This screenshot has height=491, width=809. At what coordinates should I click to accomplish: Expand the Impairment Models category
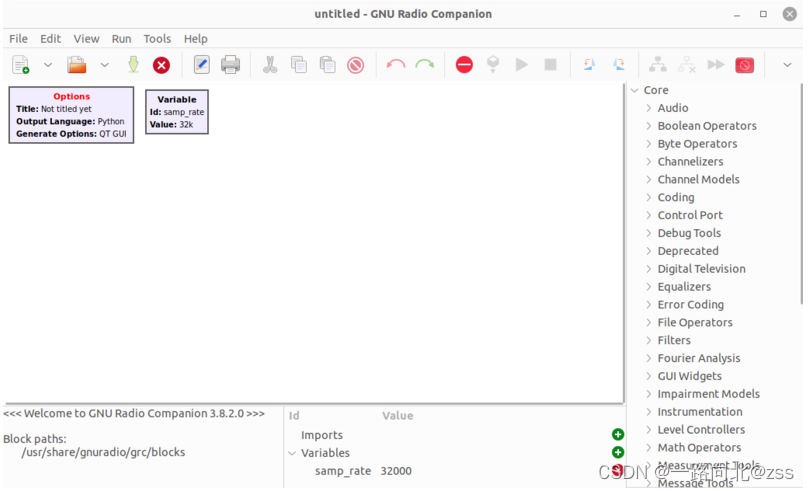pos(649,394)
